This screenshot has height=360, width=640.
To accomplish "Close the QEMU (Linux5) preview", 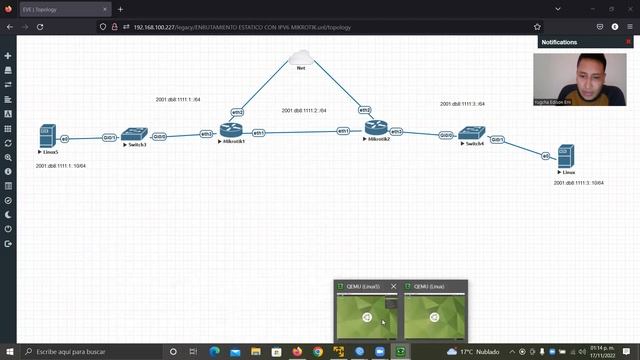I will click(x=393, y=287).
